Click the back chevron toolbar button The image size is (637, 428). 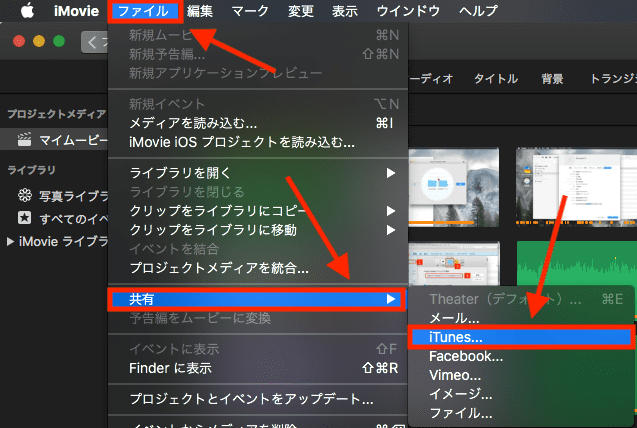[94, 42]
